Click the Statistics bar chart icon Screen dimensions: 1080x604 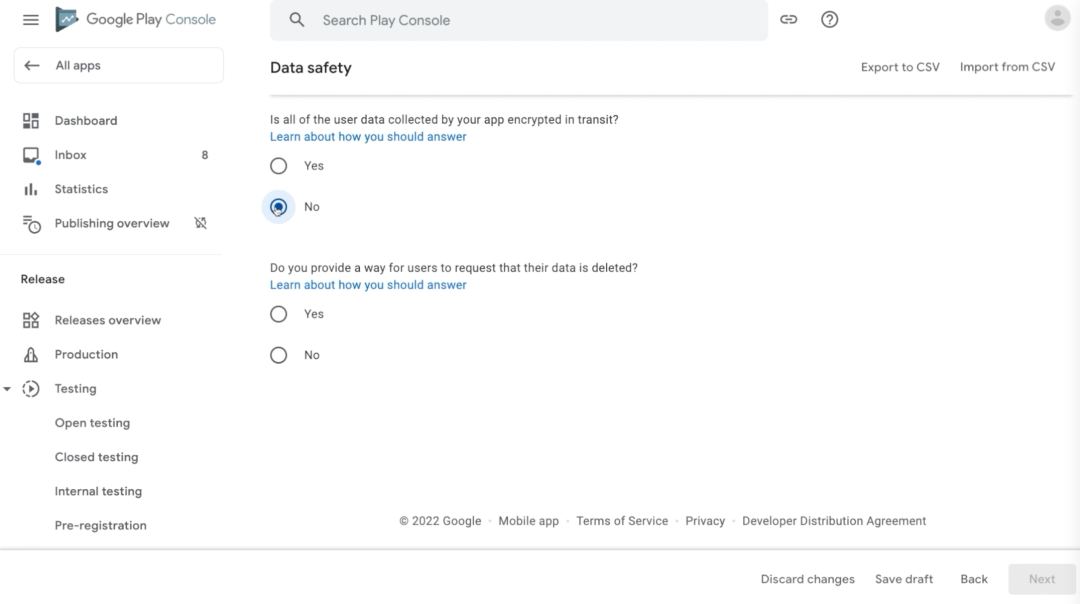tap(31, 189)
